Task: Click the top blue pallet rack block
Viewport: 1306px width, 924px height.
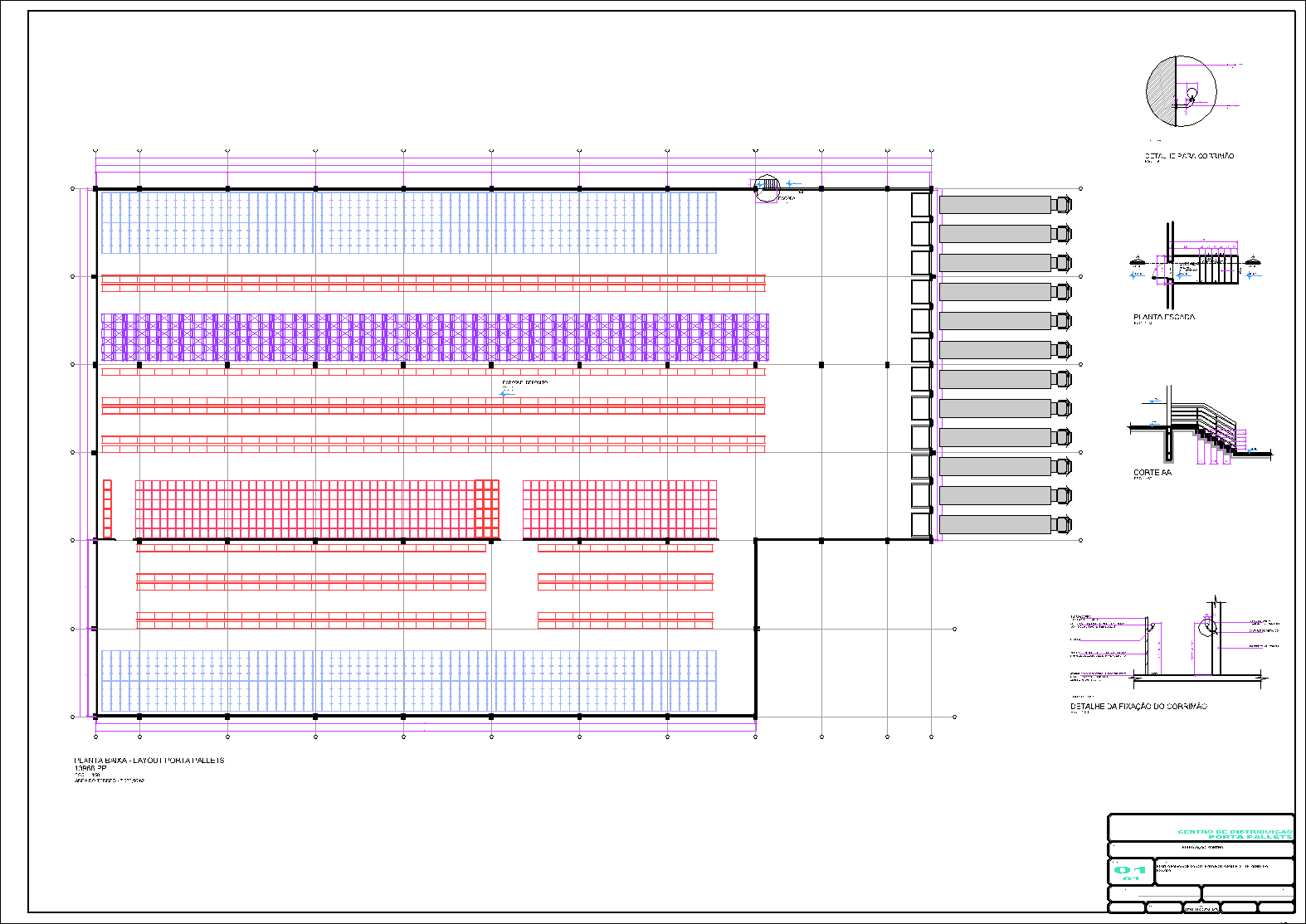Action: coord(408,222)
